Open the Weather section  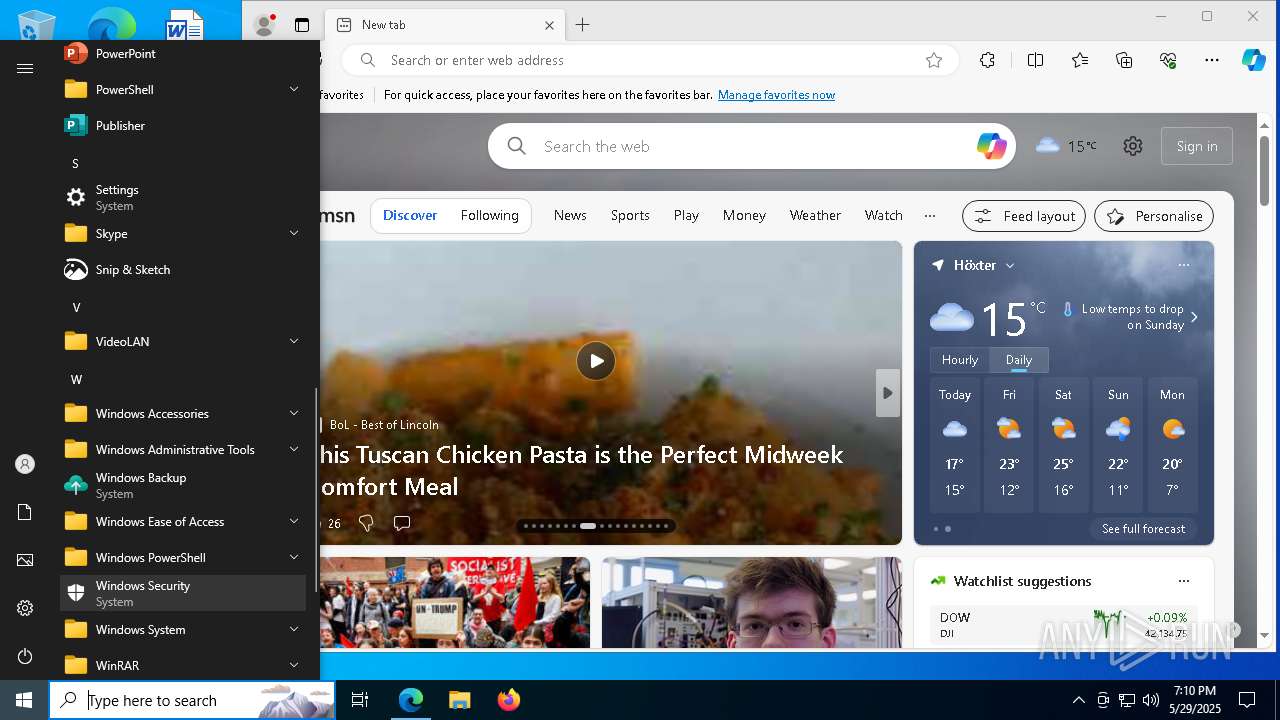pos(815,215)
